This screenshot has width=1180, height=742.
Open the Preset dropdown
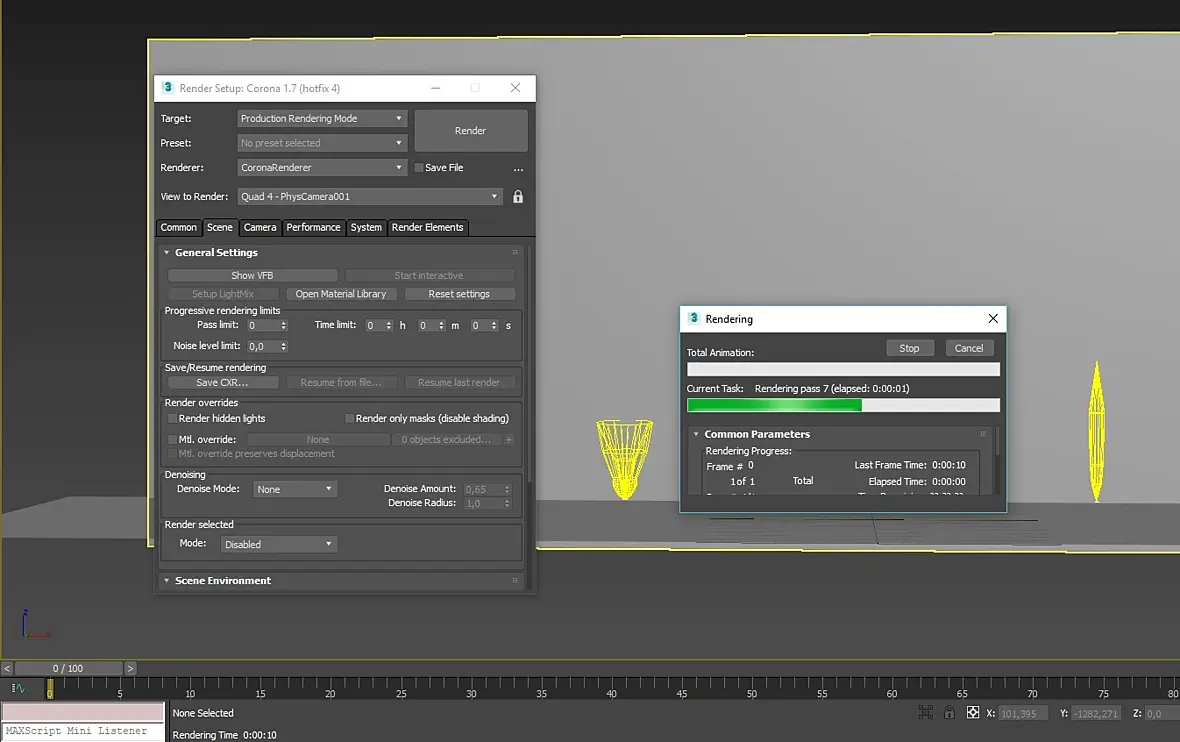pos(322,143)
